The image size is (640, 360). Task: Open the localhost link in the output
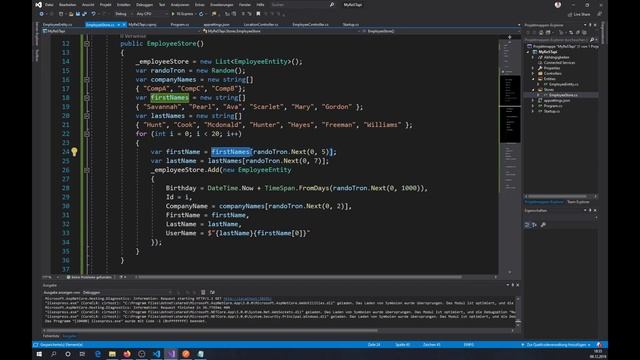coord(247,299)
